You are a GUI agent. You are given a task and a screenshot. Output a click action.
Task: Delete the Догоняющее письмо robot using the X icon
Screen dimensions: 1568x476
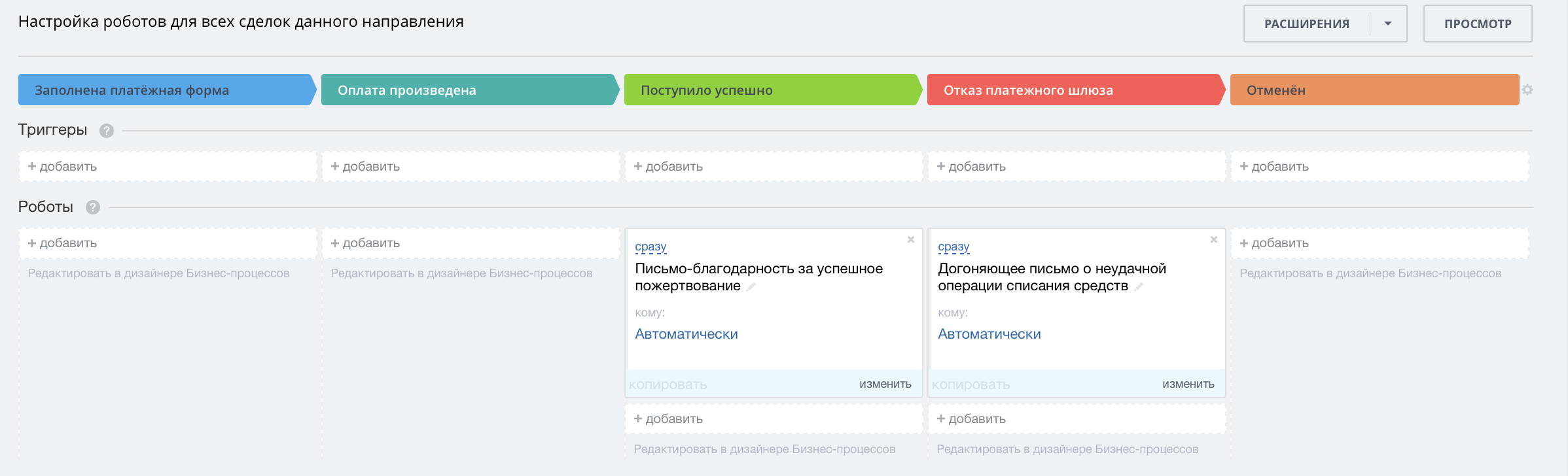point(1213,240)
